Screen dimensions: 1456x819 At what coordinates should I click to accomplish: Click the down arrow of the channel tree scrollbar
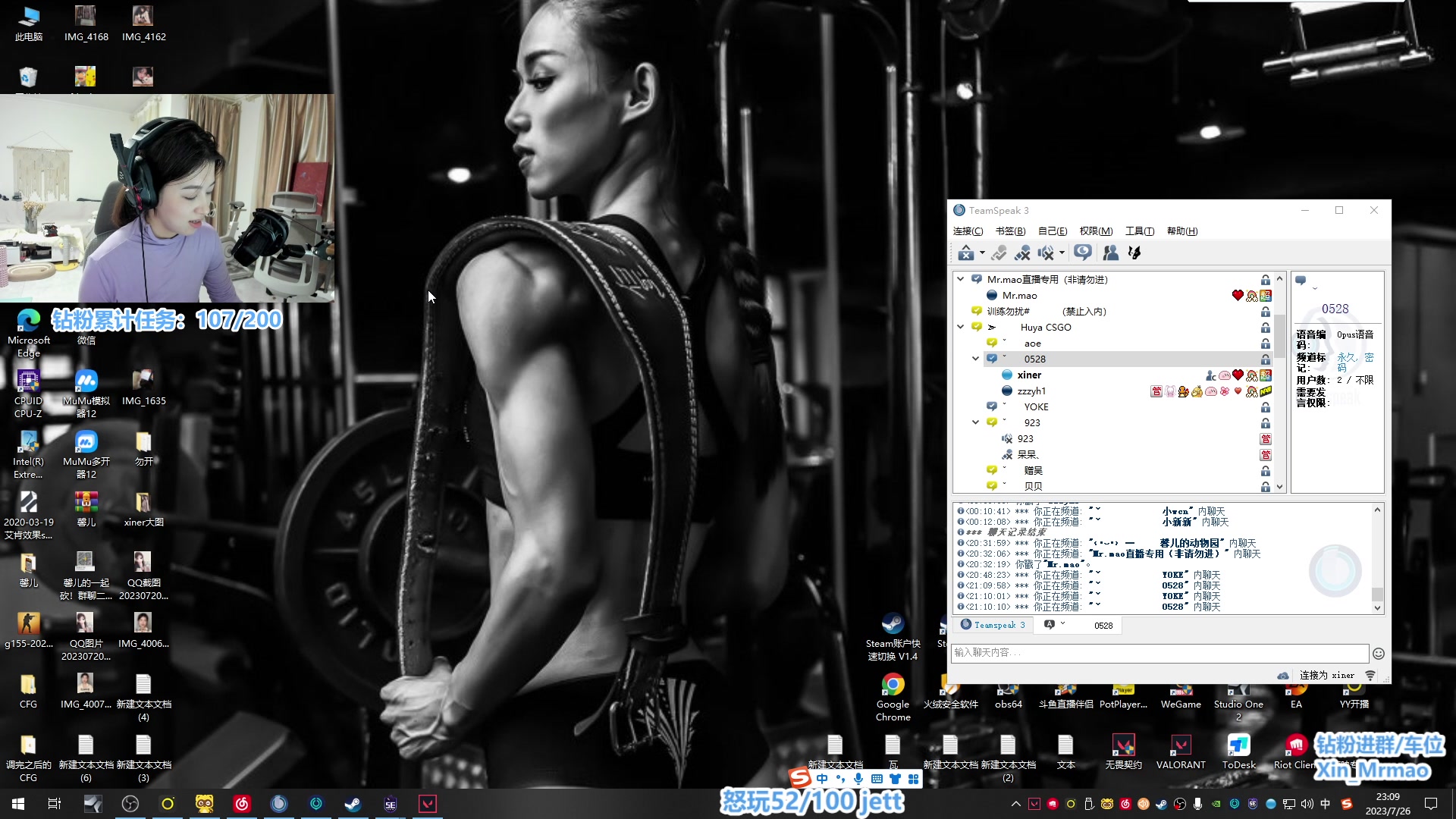[x=1280, y=487]
